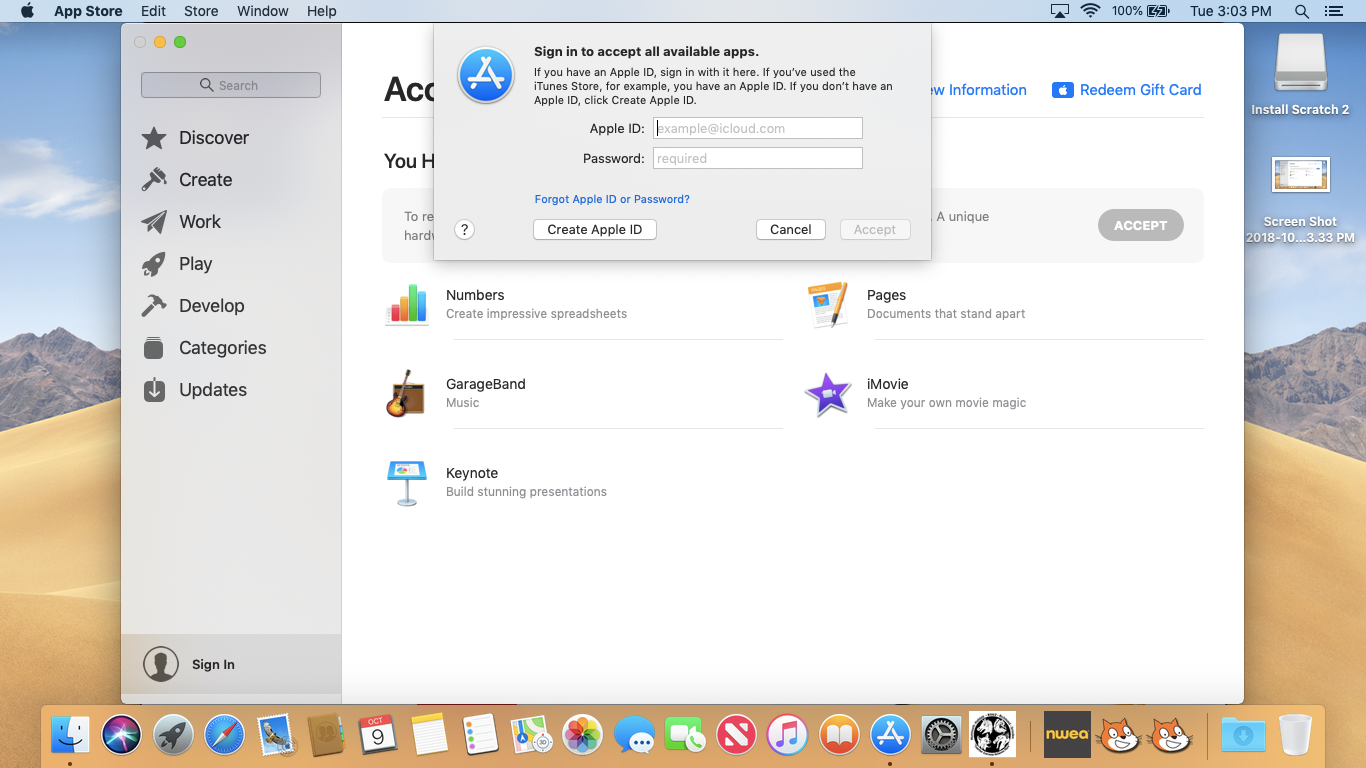
Task: Click the Apple ID text field
Action: coord(758,128)
